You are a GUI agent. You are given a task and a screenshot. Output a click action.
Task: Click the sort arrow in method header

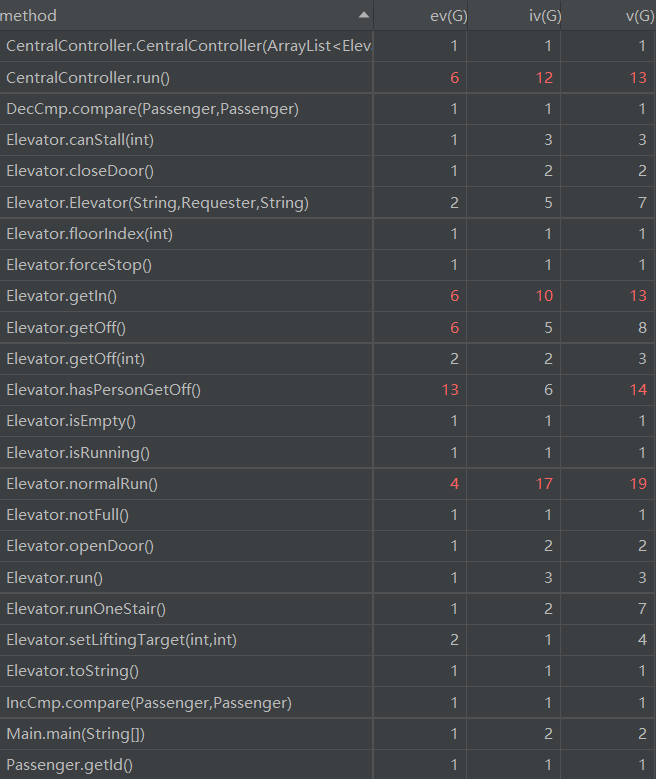(364, 15)
